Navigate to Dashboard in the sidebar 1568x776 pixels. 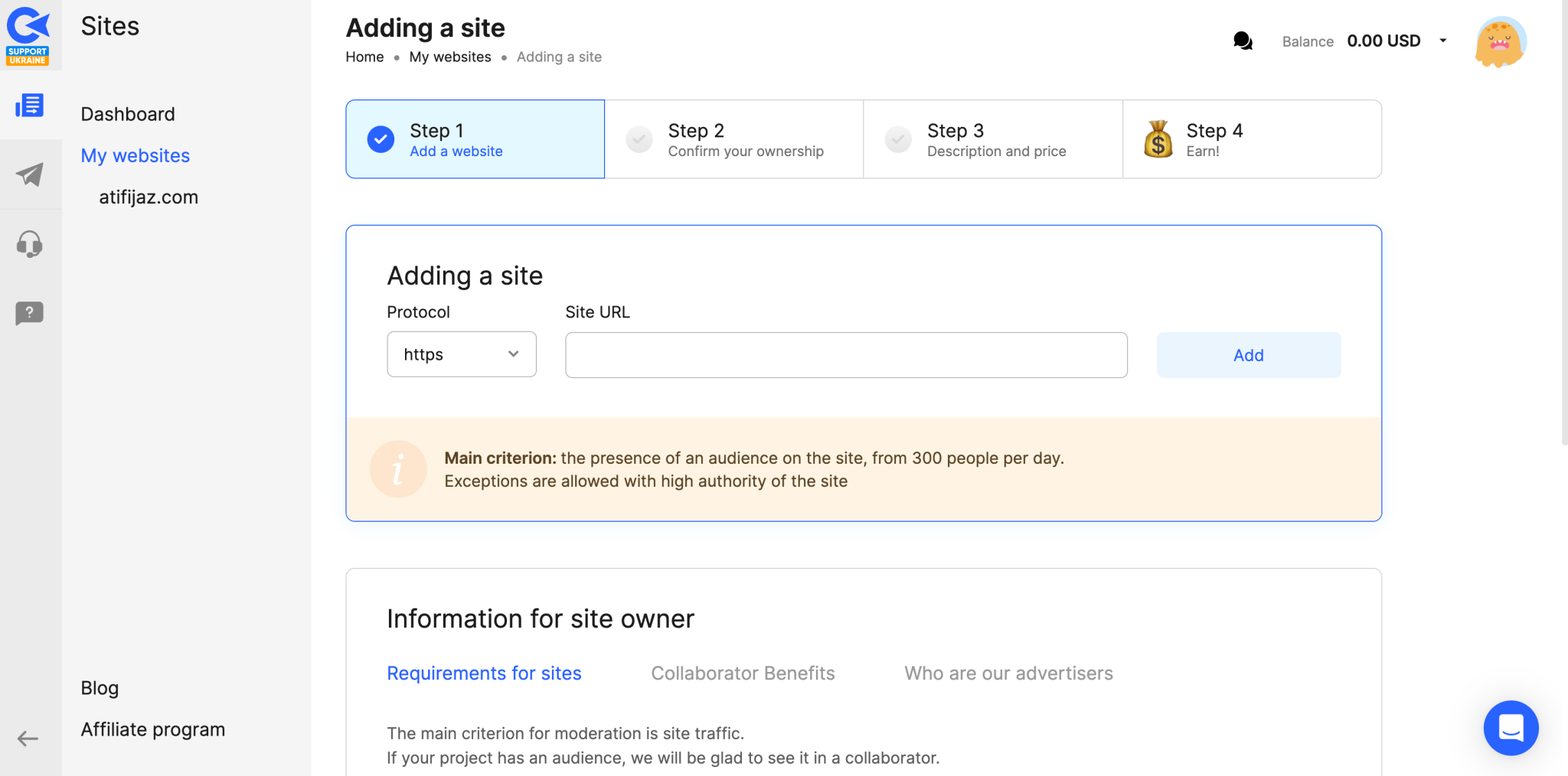click(x=128, y=113)
